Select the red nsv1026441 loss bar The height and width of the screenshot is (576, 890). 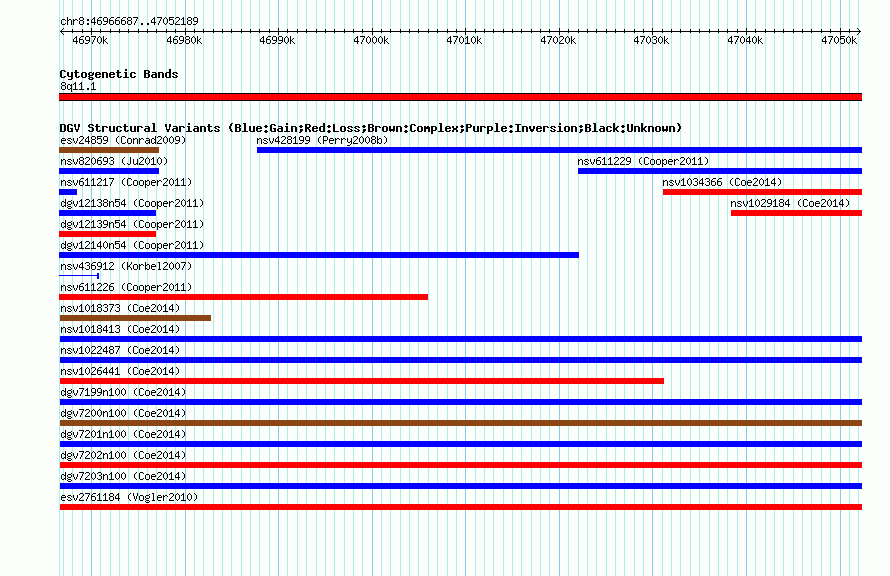[x=362, y=381]
